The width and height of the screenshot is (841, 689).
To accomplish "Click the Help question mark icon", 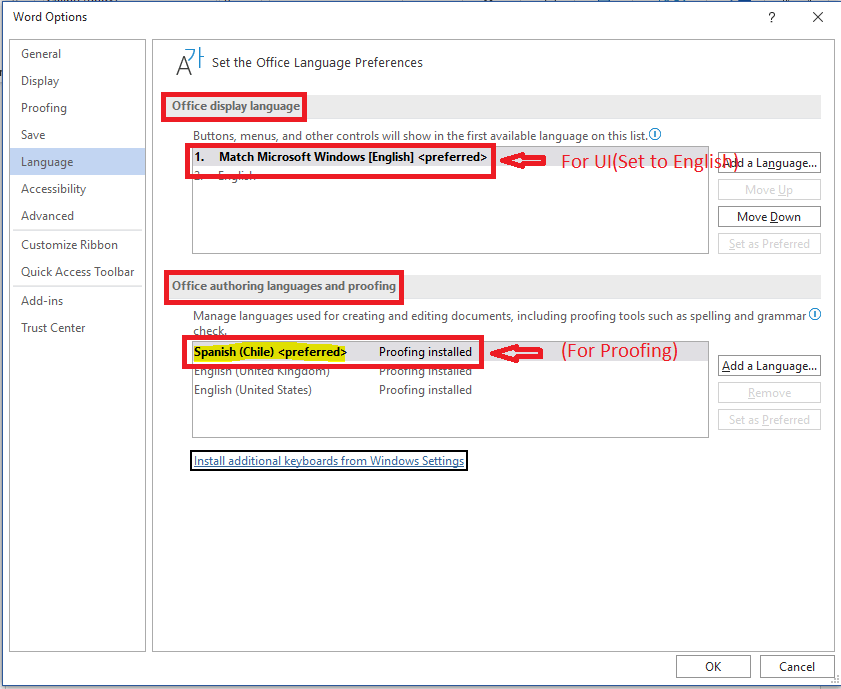I will 771,18.
